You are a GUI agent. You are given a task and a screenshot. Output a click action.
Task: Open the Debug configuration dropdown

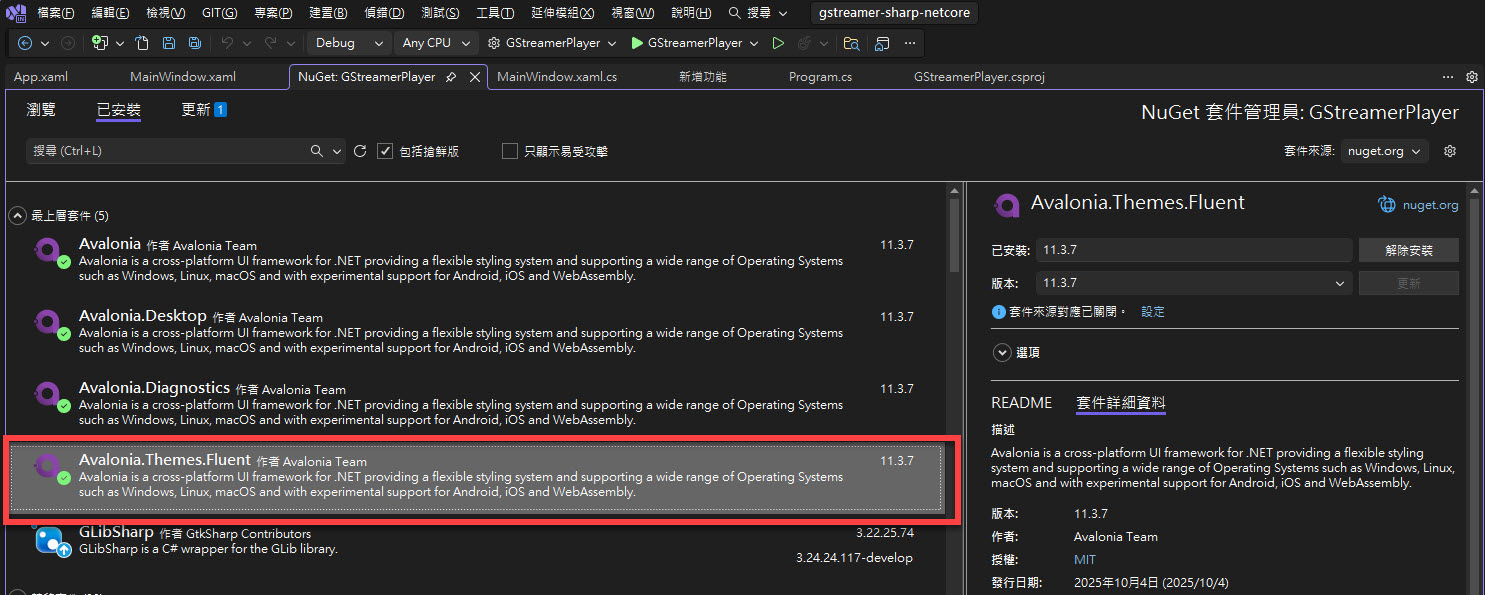tap(349, 43)
